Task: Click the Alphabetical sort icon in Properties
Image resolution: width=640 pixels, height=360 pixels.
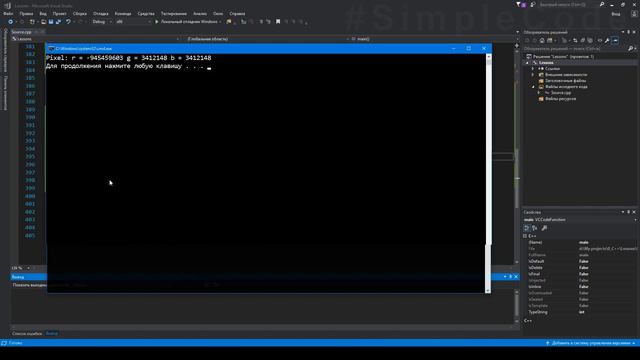Action: (x=535, y=228)
